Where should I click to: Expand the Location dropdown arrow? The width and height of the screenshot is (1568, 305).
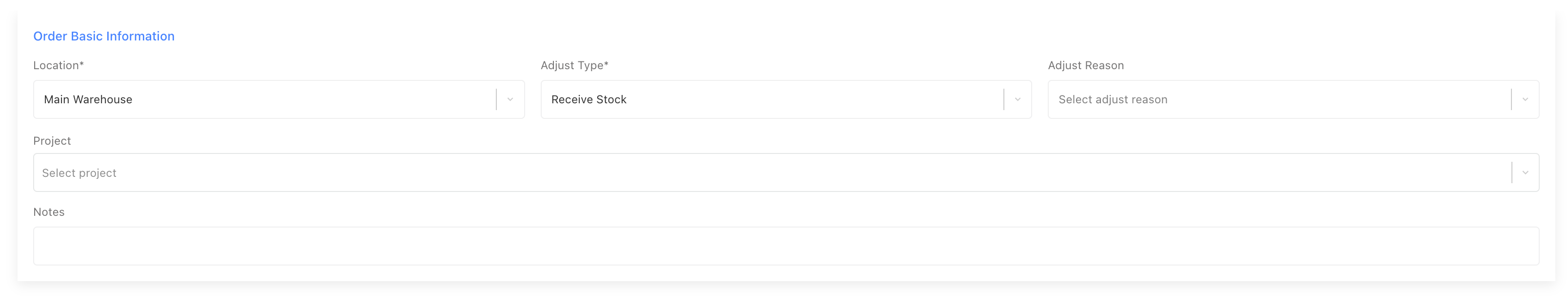tap(510, 98)
